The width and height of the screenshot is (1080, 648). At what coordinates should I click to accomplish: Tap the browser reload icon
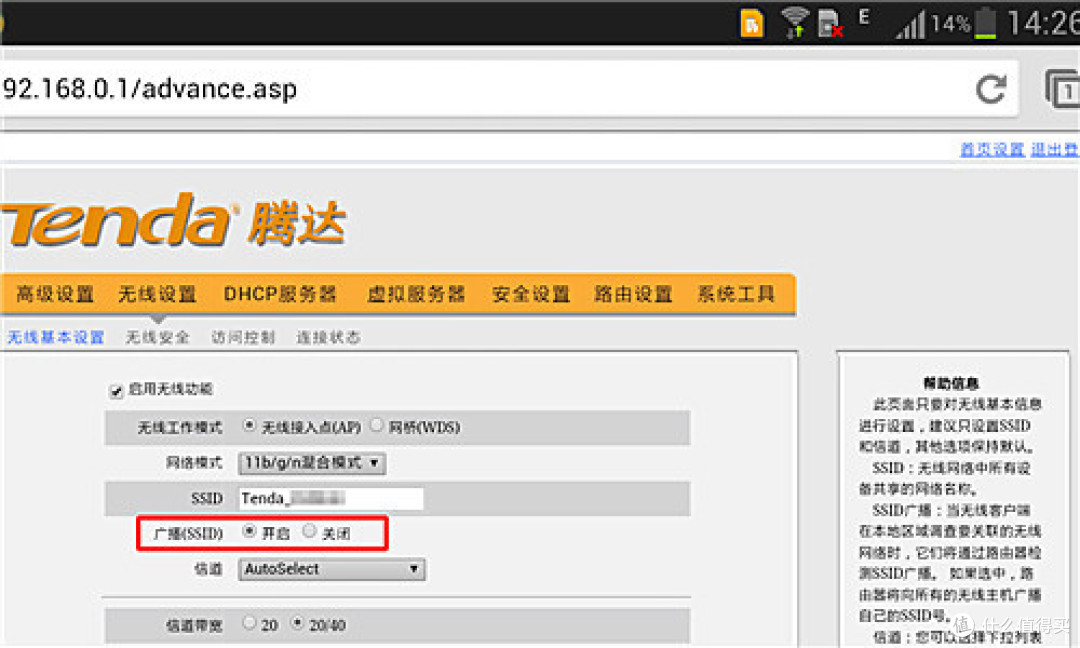(x=991, y=89)
